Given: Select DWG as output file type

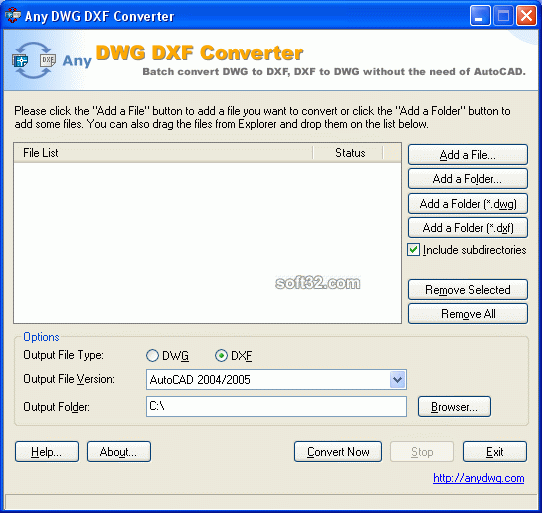Looking at the screenshot, I should click(152, 355).
